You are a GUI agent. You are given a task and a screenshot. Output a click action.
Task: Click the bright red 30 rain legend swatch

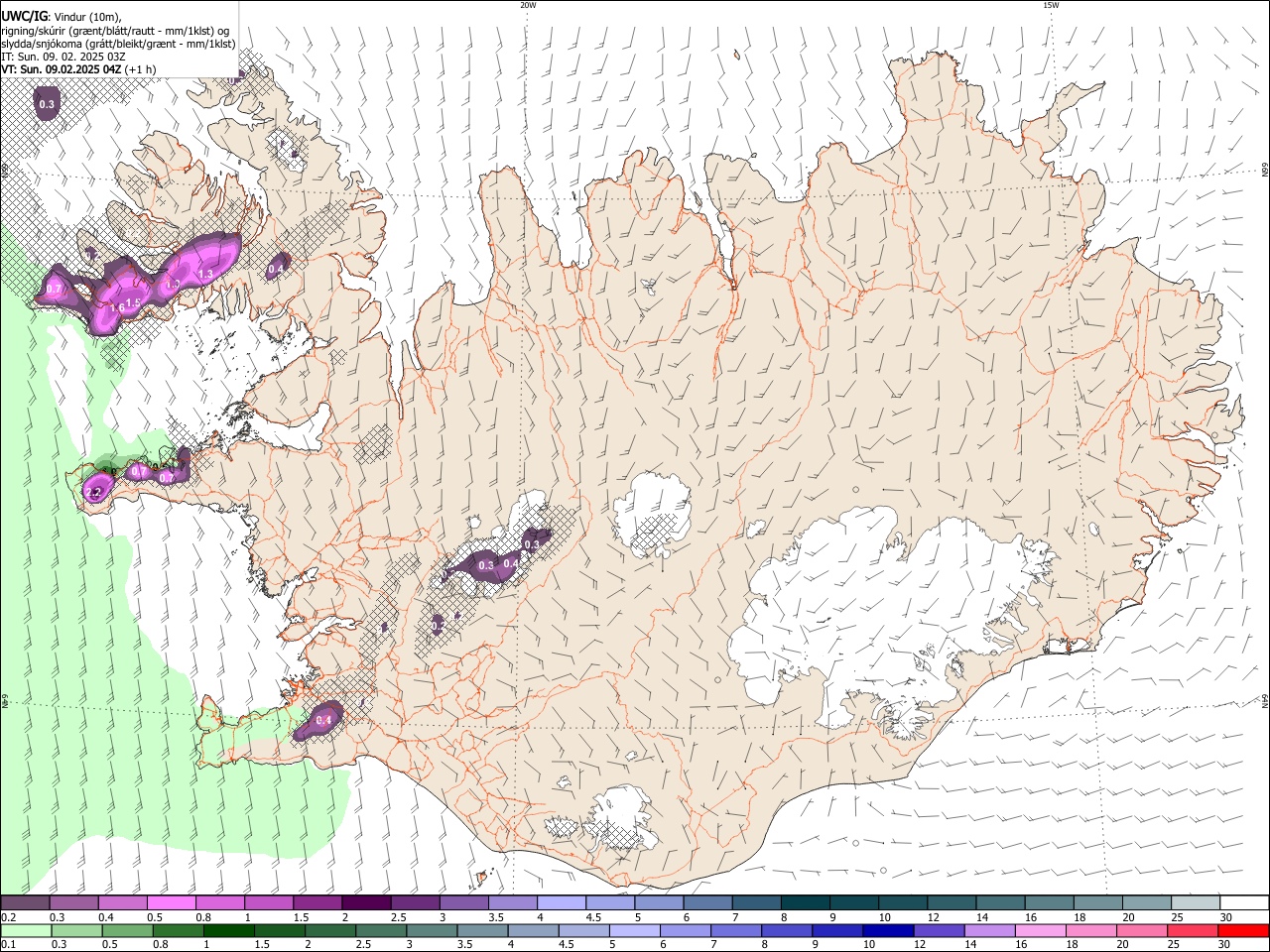click(1243, 931)
